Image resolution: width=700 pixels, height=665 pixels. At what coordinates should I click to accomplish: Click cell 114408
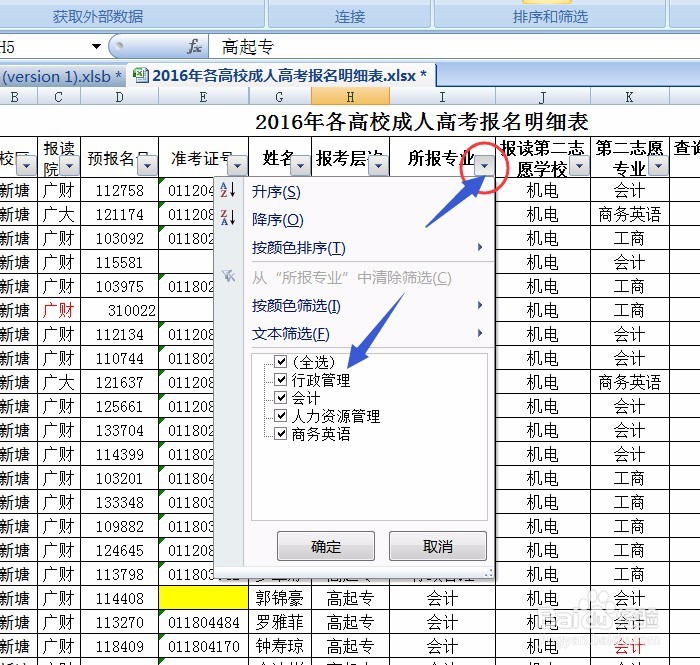[119, 598]
